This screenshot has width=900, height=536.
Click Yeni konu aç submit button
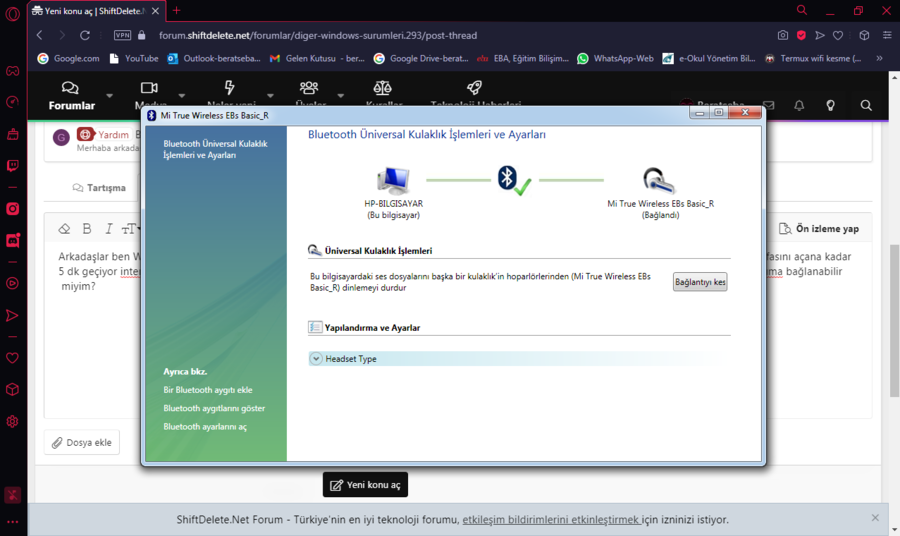pos(365,484)
